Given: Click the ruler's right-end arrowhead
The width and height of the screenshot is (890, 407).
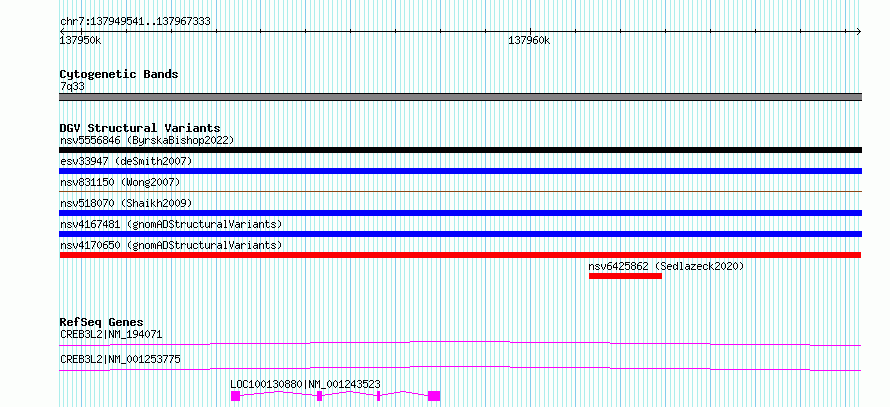Looking at the screenshot, I should pos(858,31).
